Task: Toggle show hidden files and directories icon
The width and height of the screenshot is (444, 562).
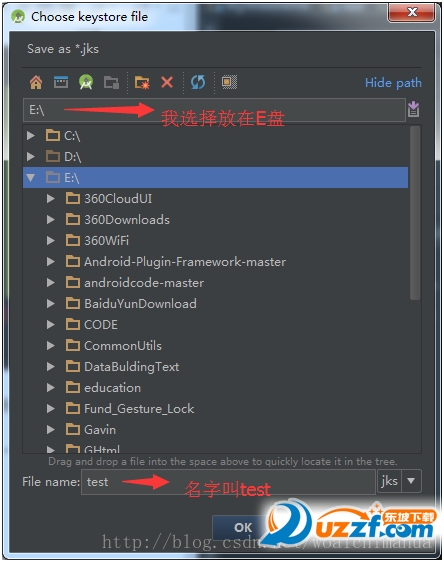Action: (229, 82)
